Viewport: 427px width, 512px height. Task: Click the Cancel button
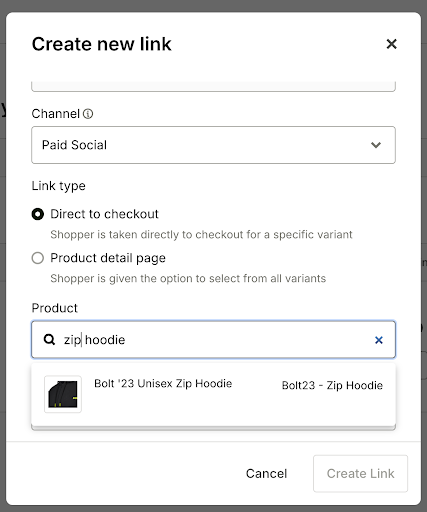coord(266,473)
